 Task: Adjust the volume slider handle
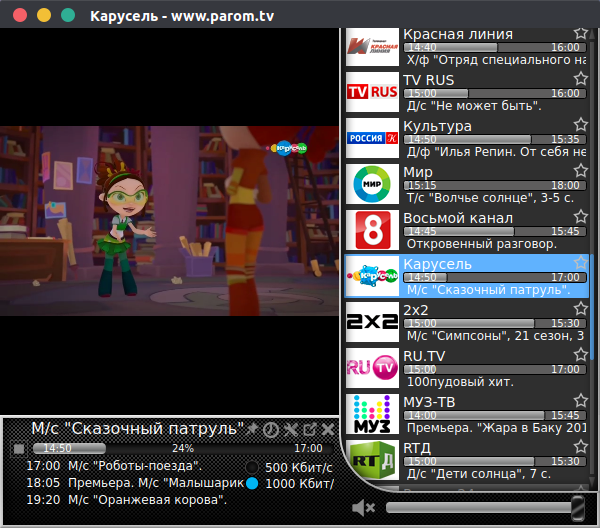[578, 508]
